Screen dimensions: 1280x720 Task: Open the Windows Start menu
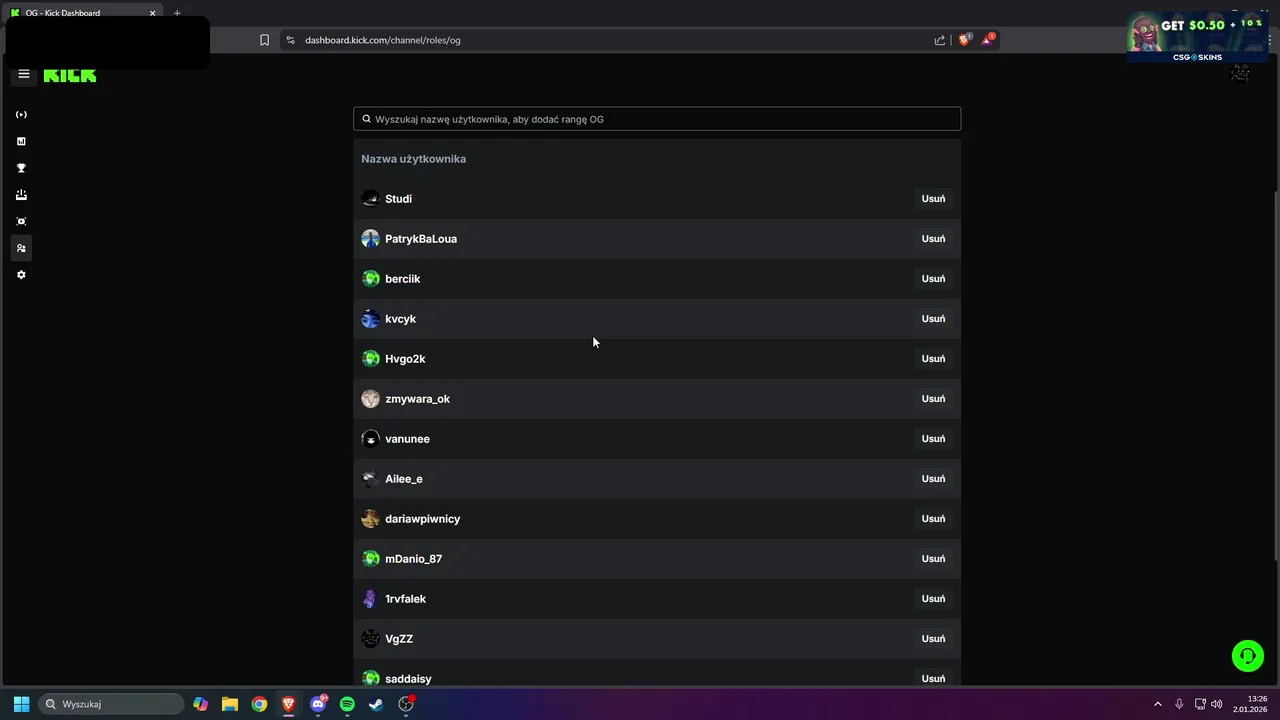tap(21, 704)
